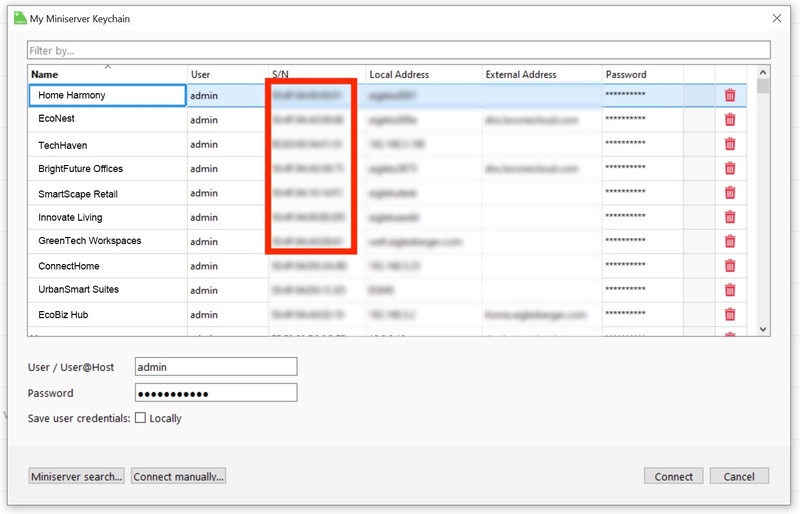Image resolution: width=800 pixels, height=514 pixels.
Task: Delete BrightFuture Offices entry via trash icon
Action: 730,168
